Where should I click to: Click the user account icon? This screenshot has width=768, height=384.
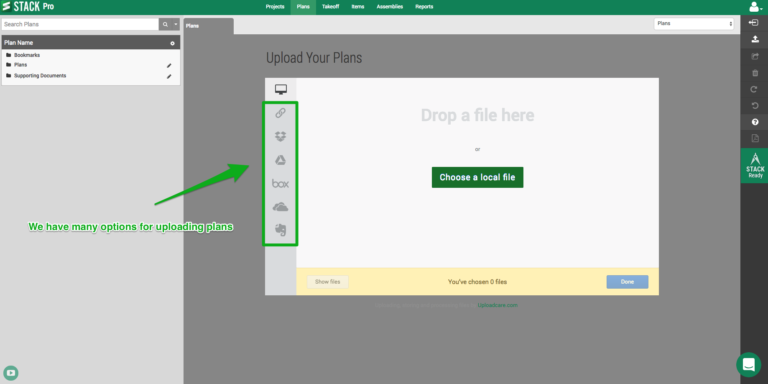pyautogui.click(x=755, y=7)
